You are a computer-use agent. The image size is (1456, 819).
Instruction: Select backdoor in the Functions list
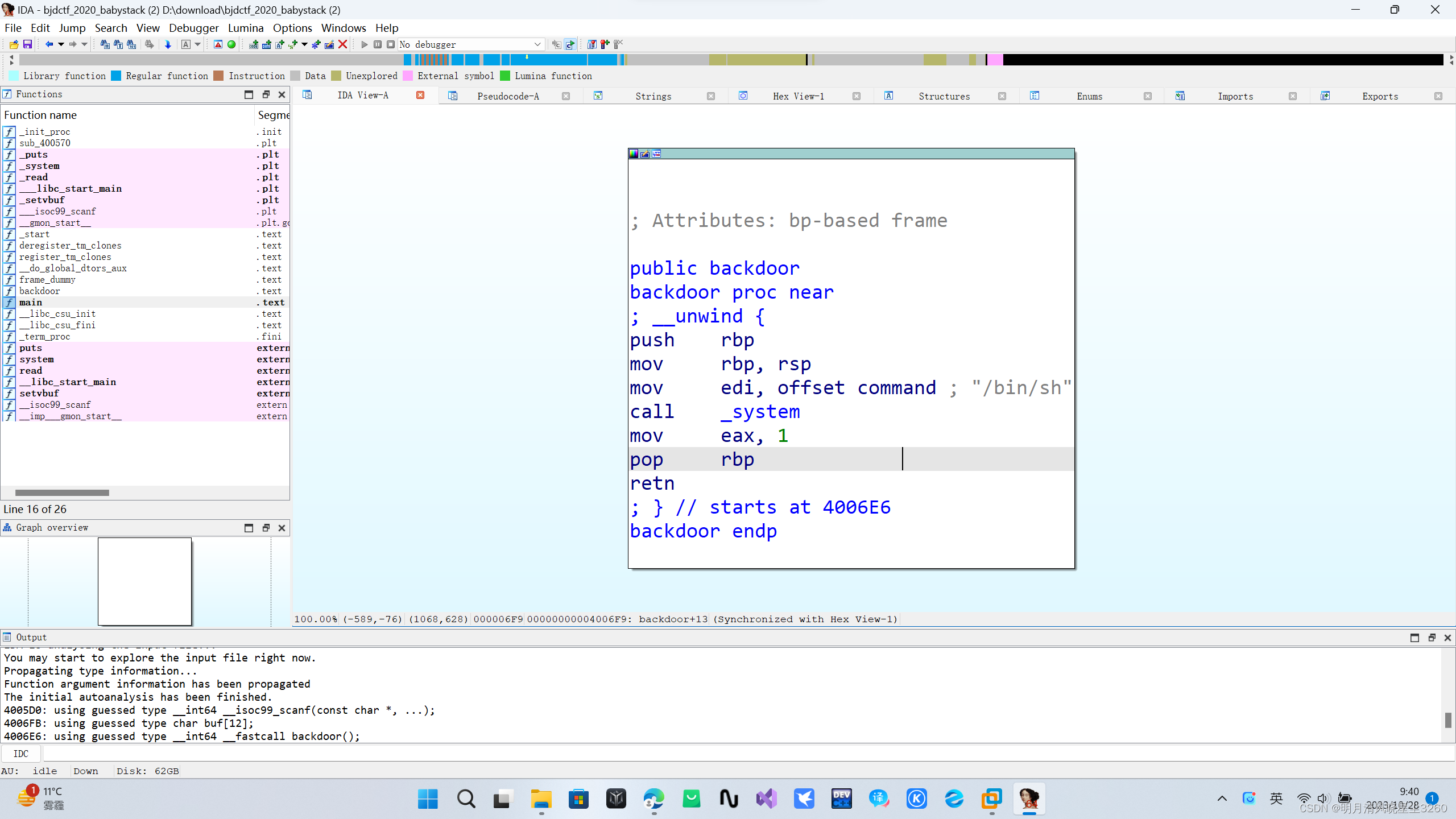click(x=39, y=291)
